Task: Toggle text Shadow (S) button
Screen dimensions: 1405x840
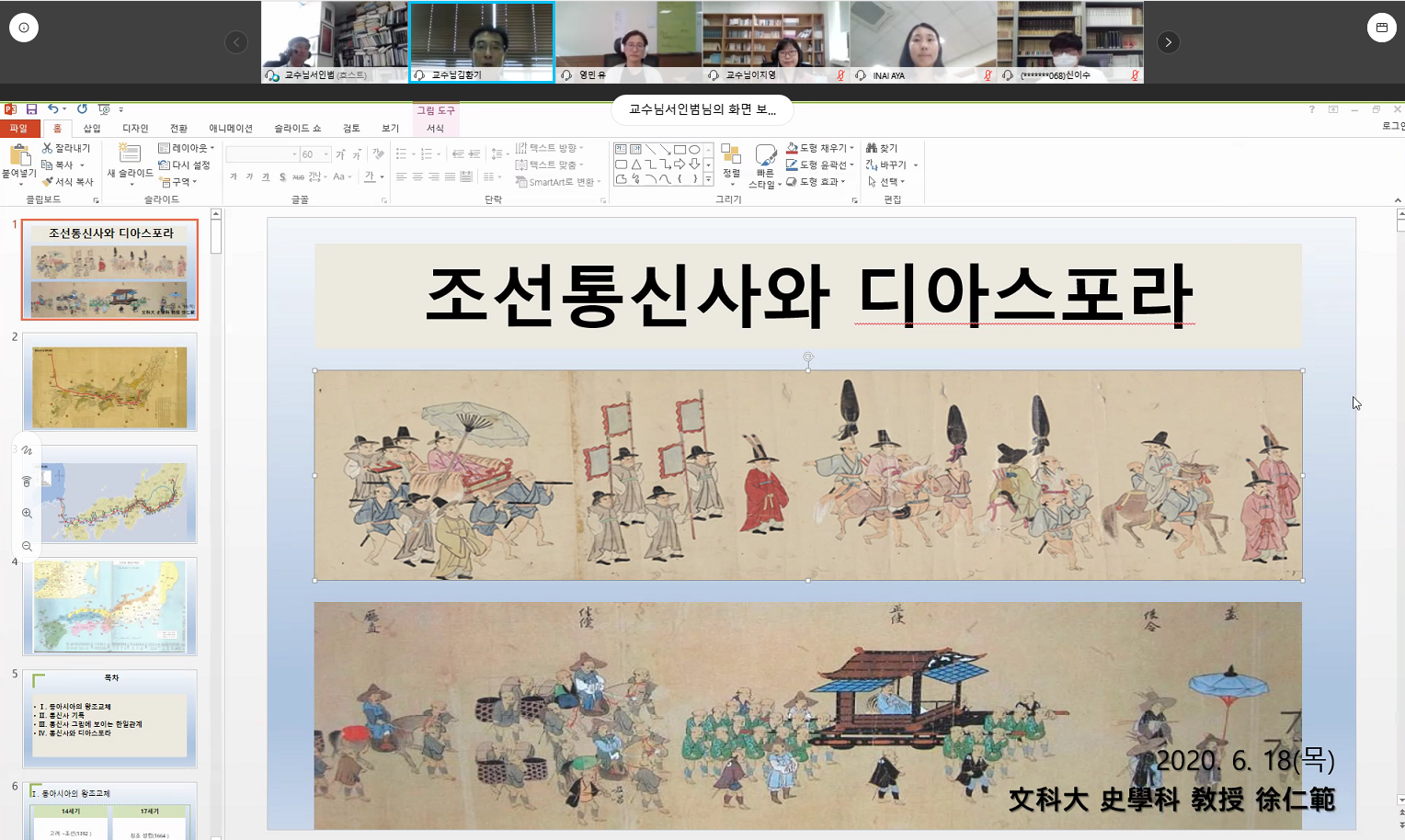Action: (x=282, y=176)
